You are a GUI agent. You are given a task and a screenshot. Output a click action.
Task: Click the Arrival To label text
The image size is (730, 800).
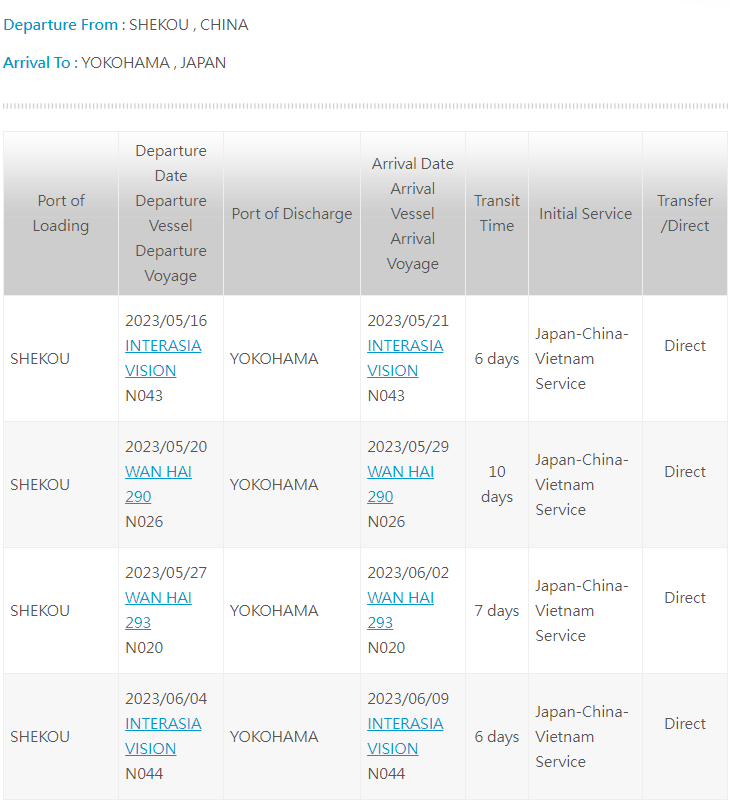click(x=40, y=62)
